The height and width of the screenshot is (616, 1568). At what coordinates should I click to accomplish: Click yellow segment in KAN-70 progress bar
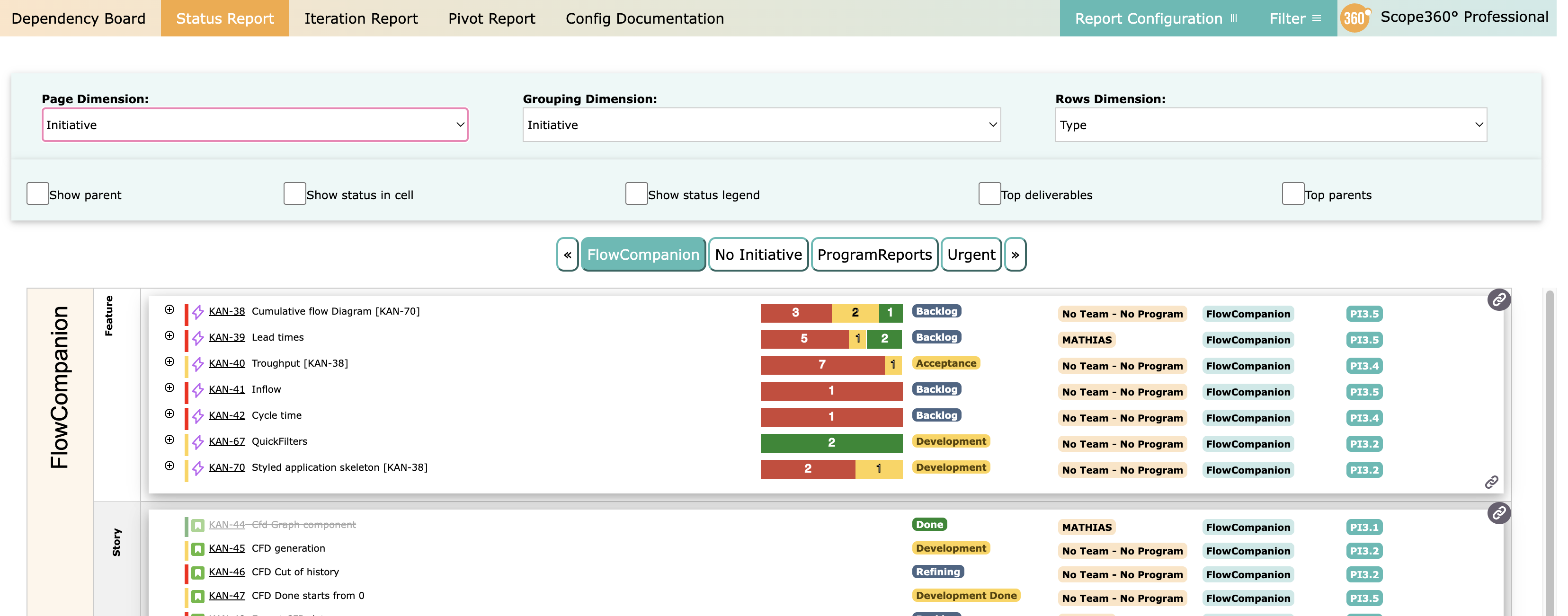coord(878,469)
